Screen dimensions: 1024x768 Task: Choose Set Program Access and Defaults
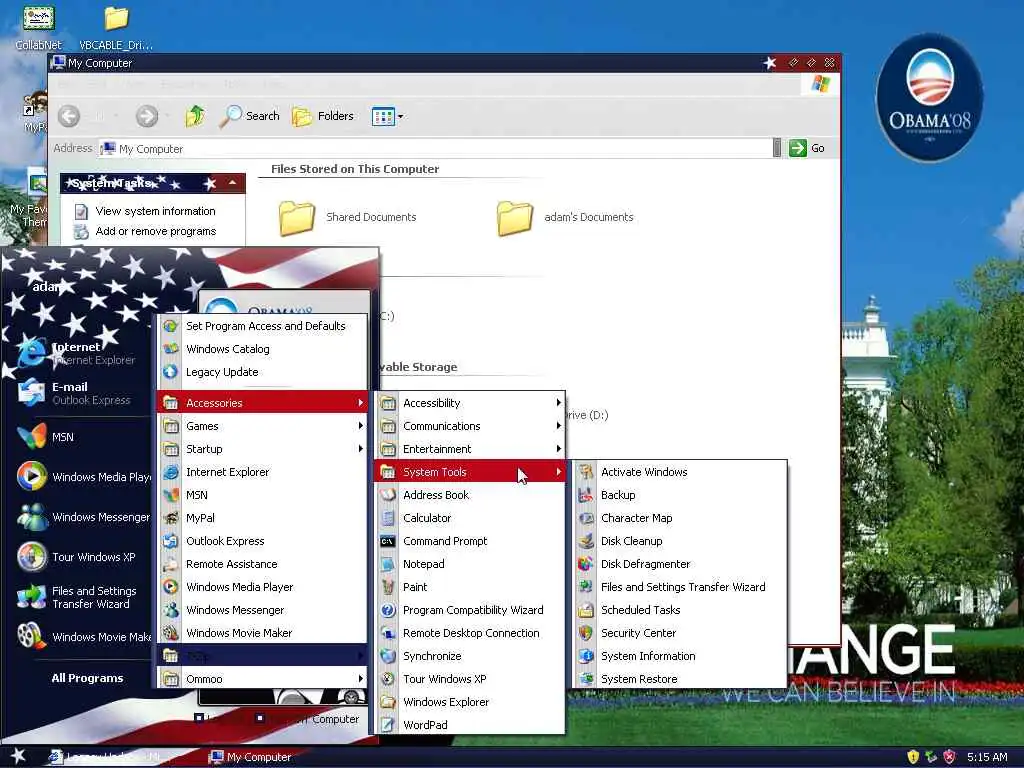click(263, 326)
